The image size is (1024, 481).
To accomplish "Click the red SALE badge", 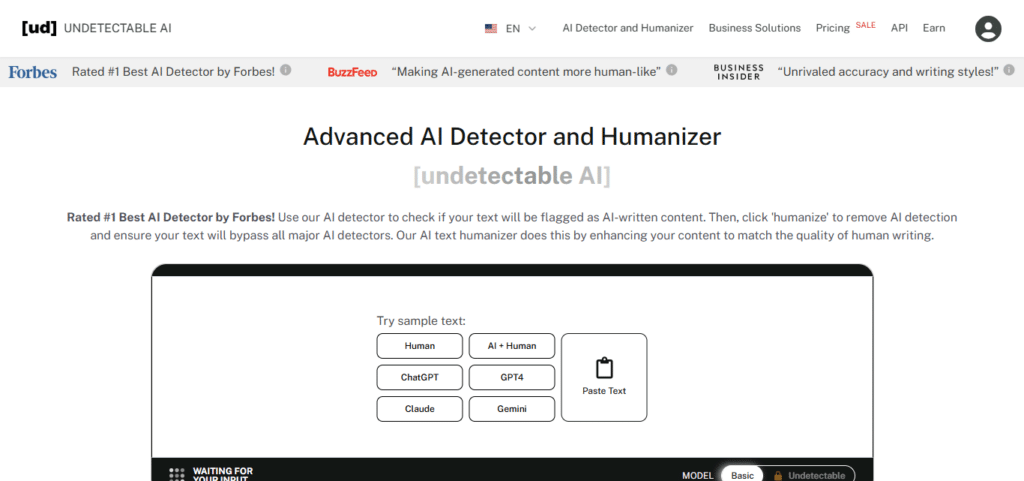I will coord(865,25).
